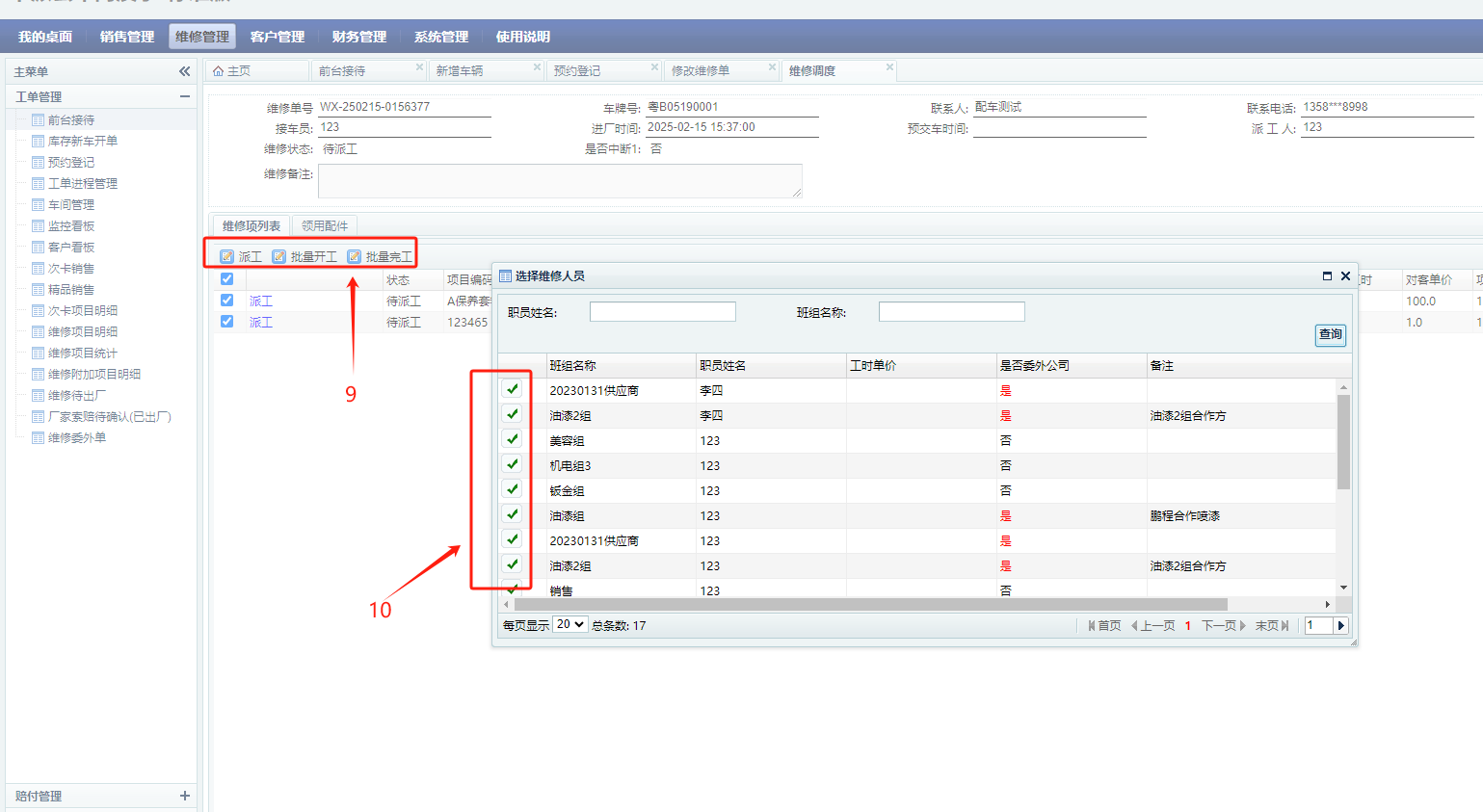Switch to the 领用配件 tab
This screenshot has height=812, width=1483.
(x=325, y=225)
